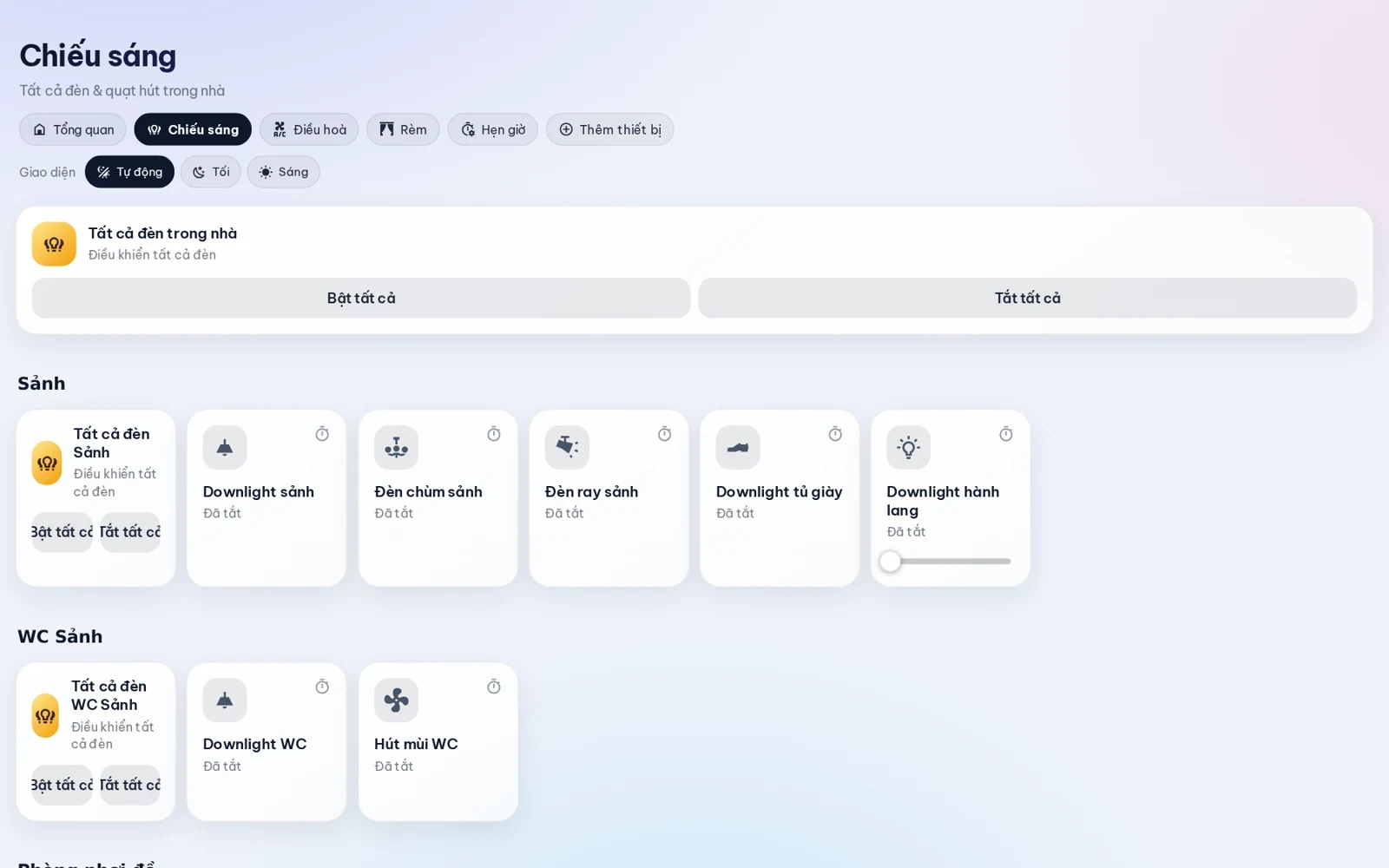Toggle the Downlight sảnh card
The width and height of the screenshot is (1389, 868).
click(267, 498)
